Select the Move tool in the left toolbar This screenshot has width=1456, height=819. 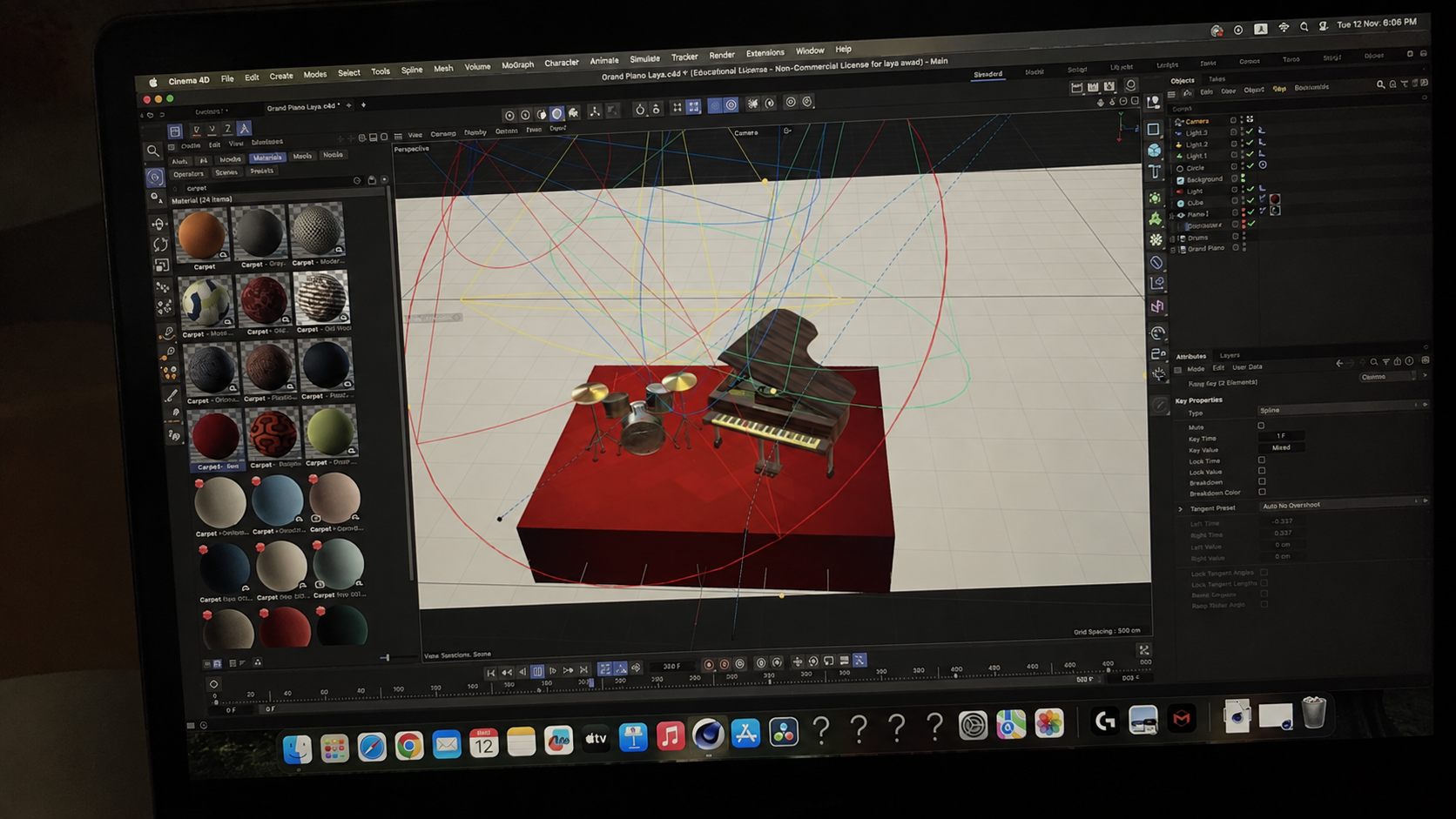158,224
